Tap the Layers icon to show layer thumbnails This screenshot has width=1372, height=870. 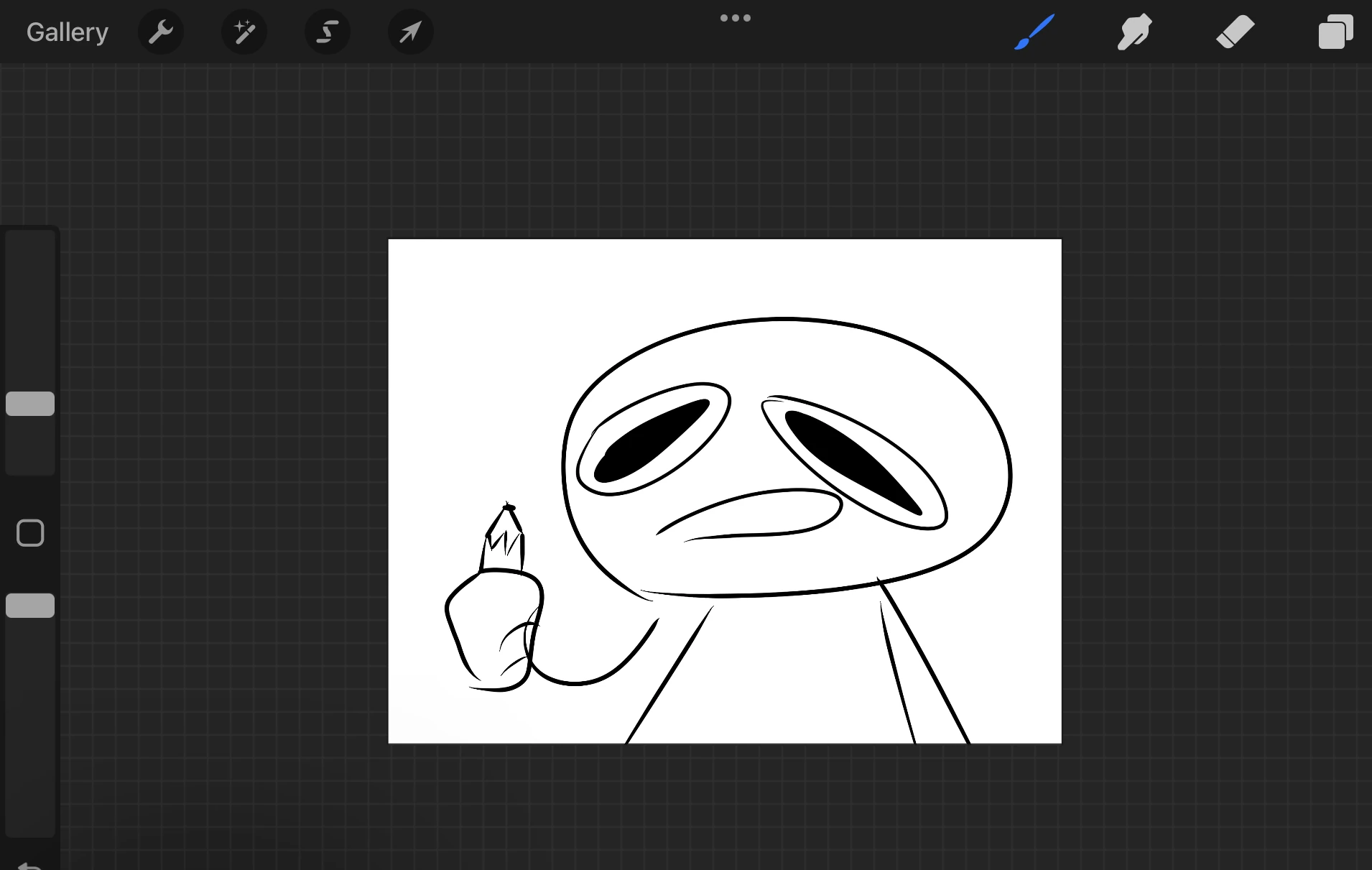1335,32
